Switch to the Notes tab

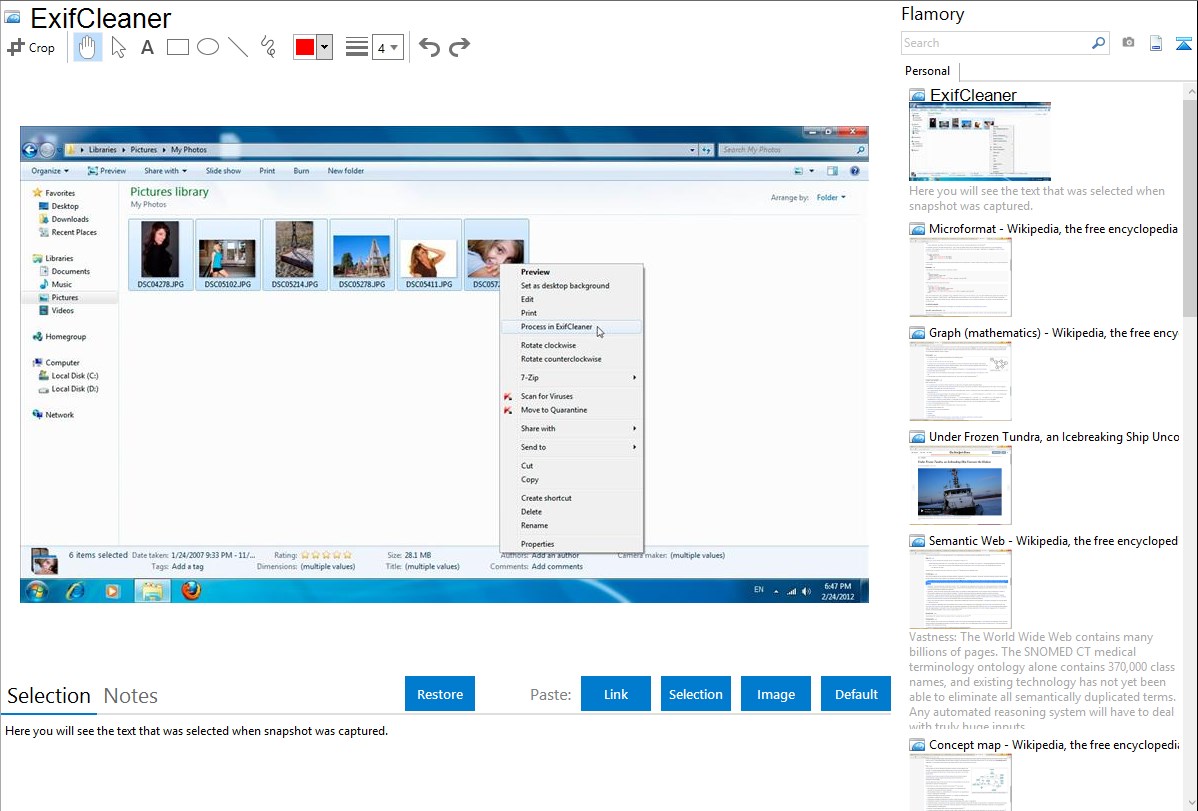[131, 696]
